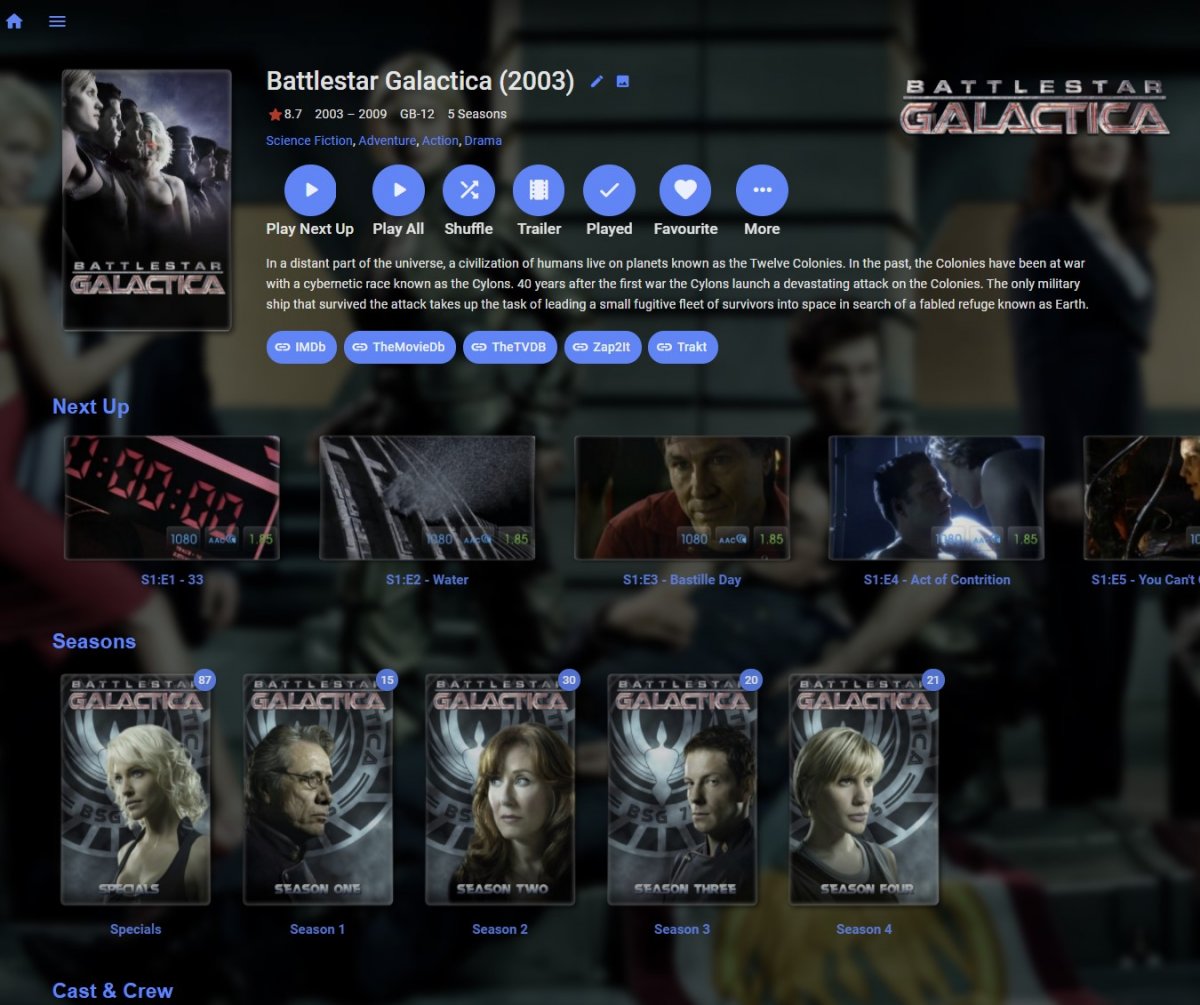Open the Season Four poster
This screenshot has width=1200, height=1005.
pos(864,789)
